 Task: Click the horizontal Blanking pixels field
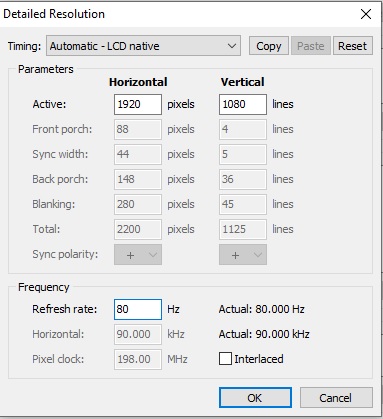[x=138, y=204]
